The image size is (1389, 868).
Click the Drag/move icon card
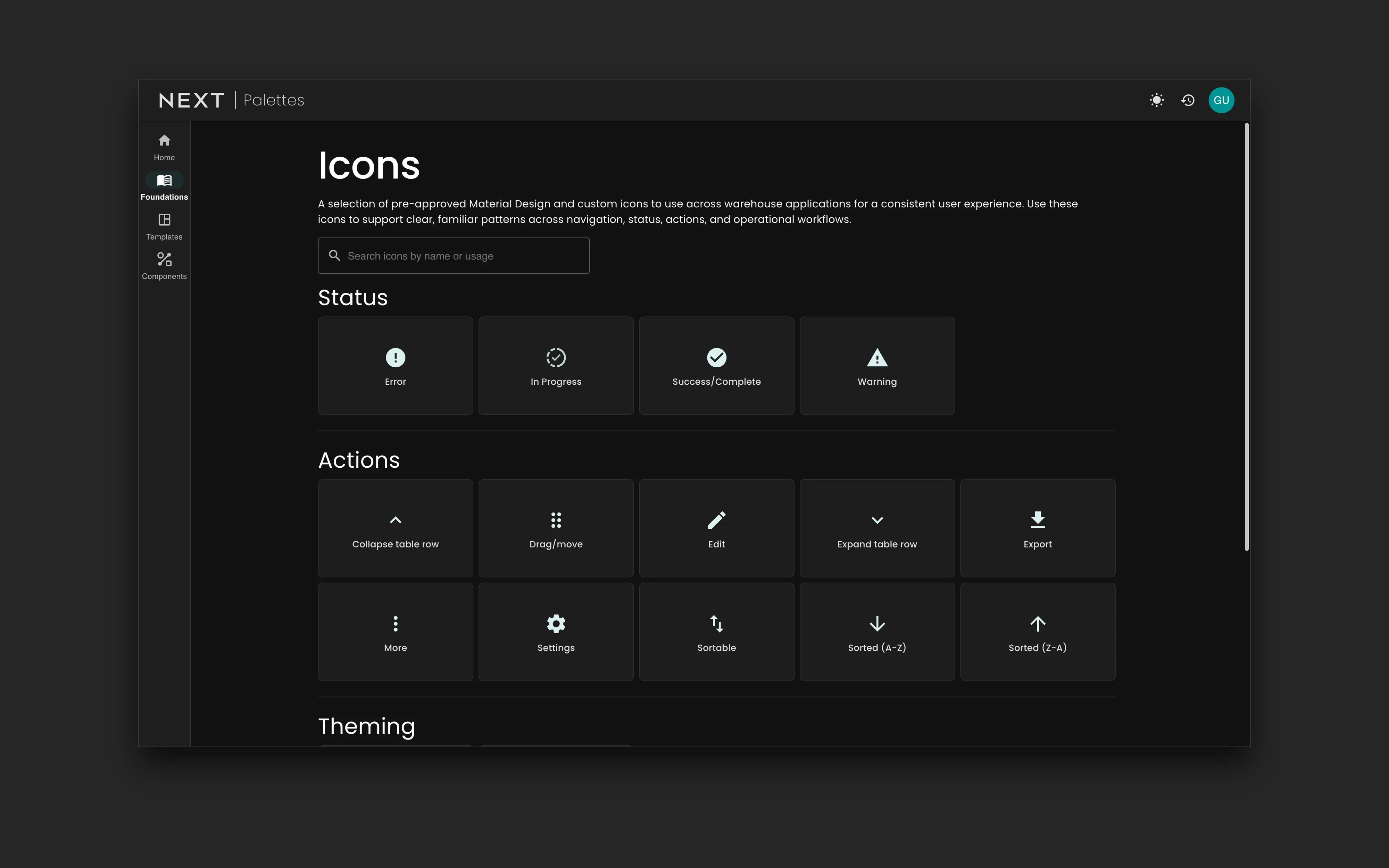click(556, 528)
